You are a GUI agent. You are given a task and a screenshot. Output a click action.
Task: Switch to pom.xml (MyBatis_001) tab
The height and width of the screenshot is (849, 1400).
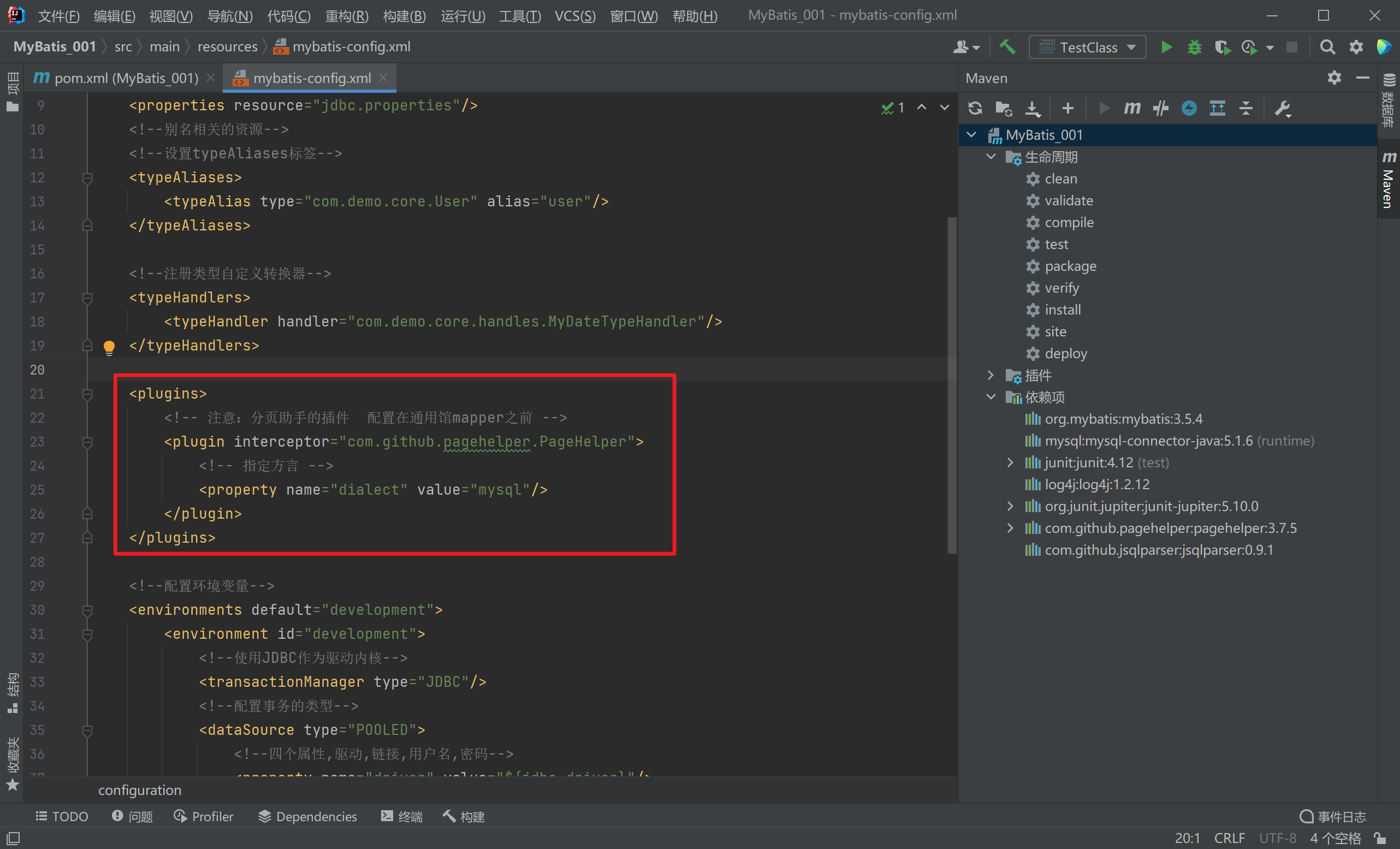(x=126, y=78)
